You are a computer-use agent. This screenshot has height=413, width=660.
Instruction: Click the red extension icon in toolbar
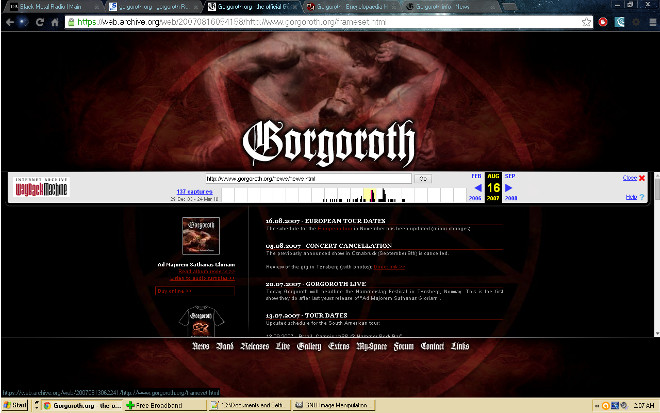coord(603,22)
